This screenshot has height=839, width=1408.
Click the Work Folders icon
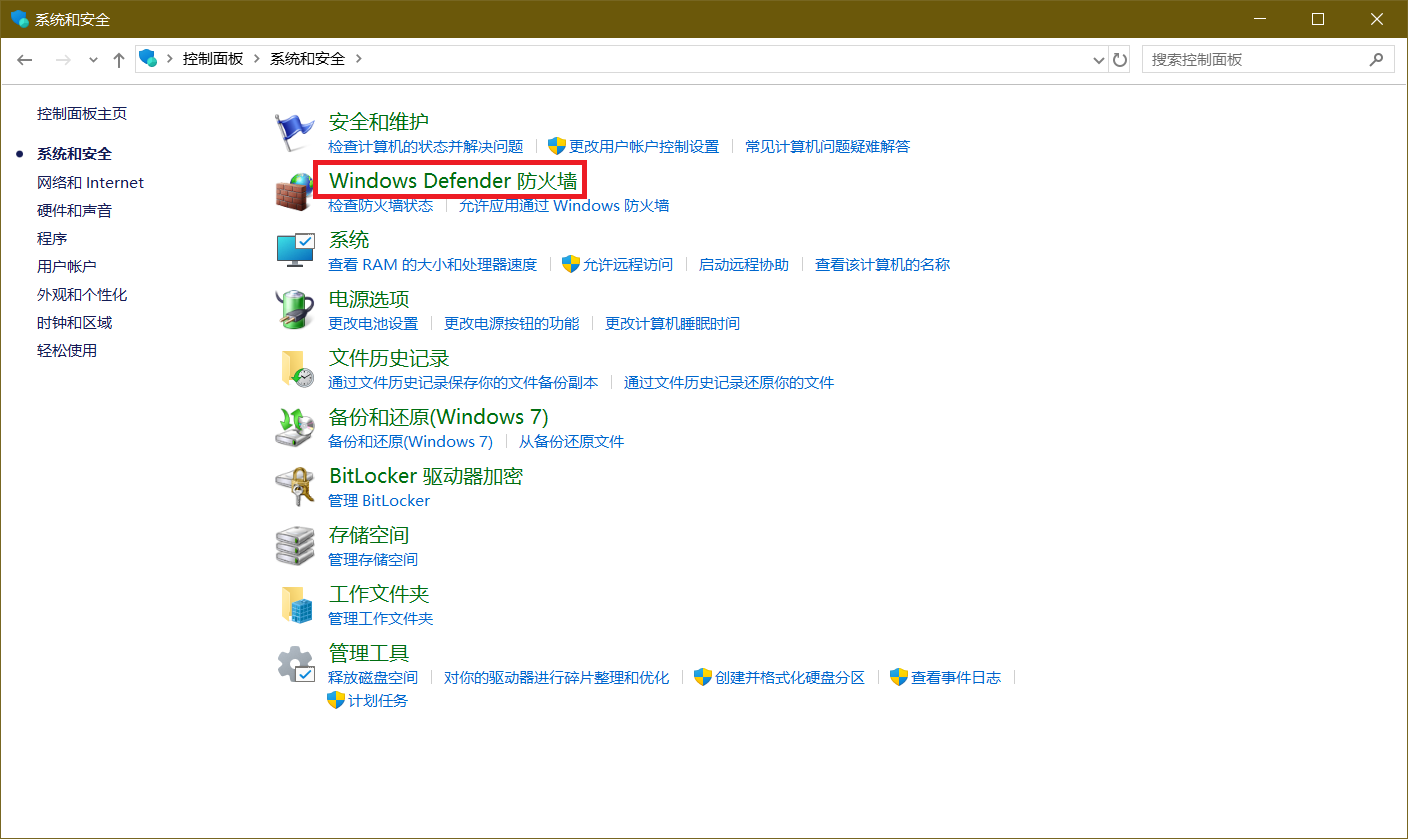point(295,604)
